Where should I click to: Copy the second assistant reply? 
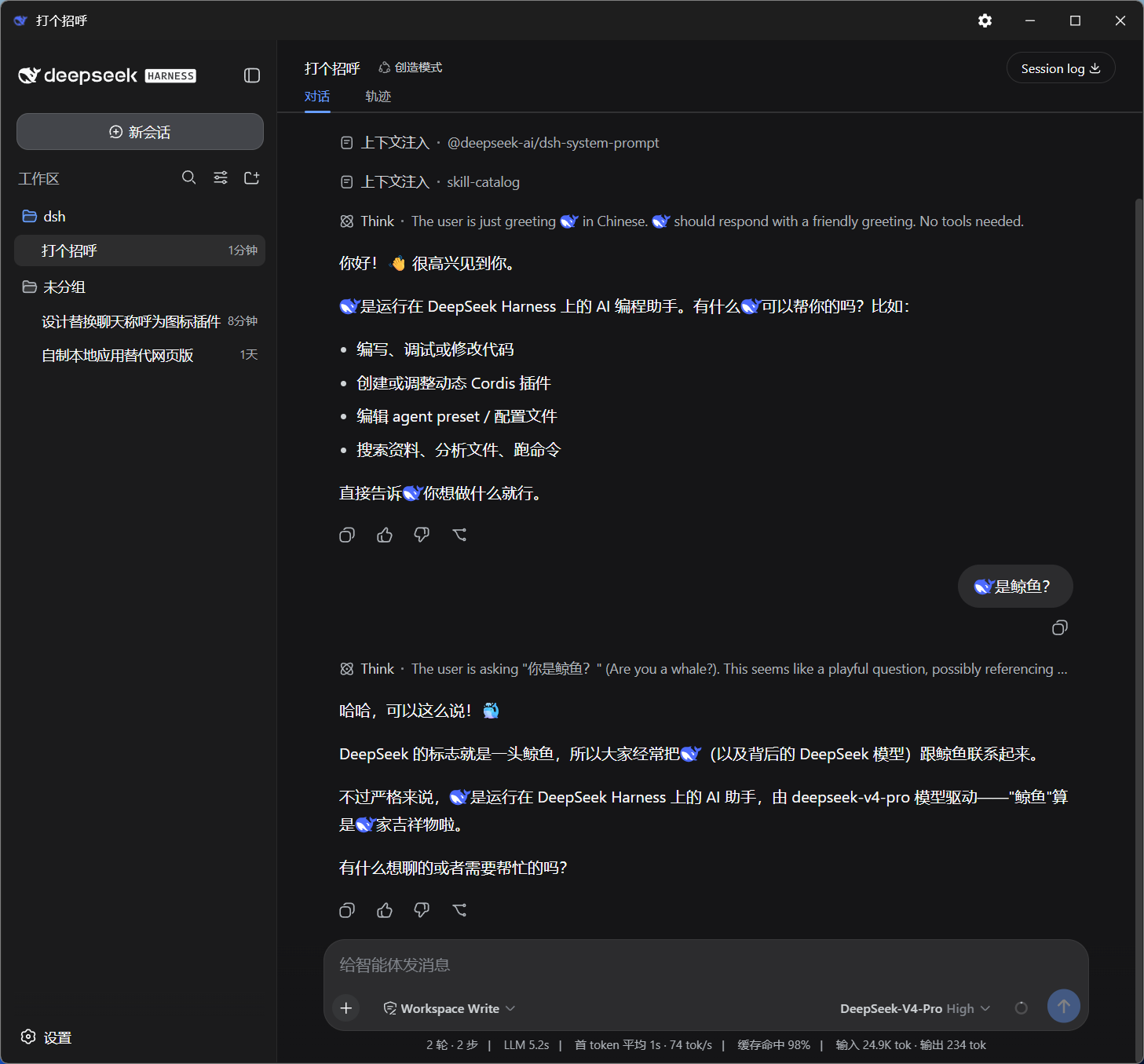(347, 910)
